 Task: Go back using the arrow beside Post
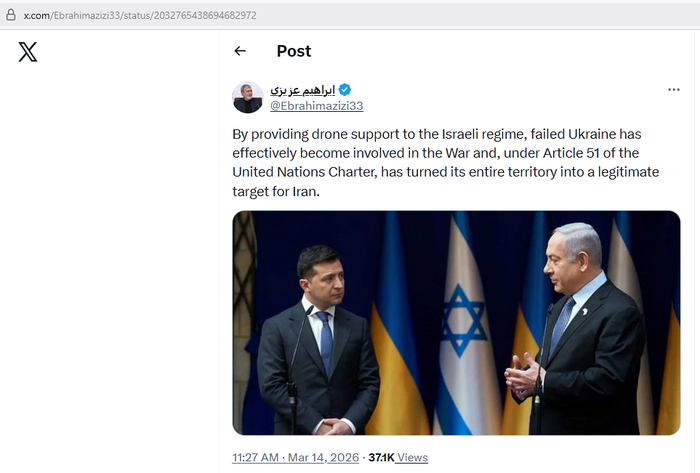point(240,51)
